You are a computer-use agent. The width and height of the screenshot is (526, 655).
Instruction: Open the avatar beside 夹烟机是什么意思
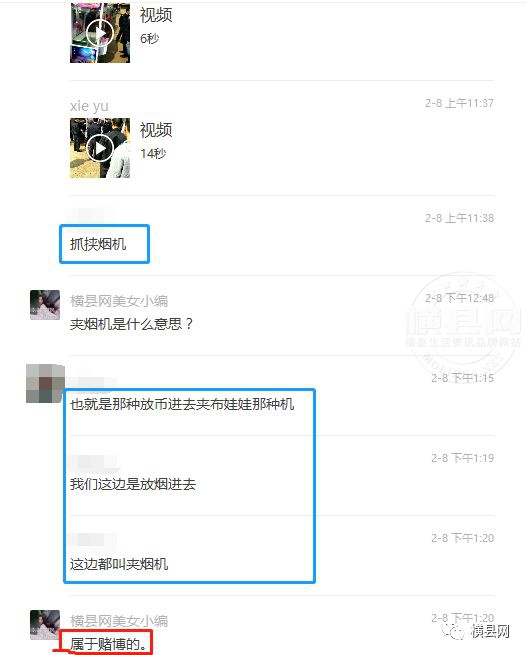click(x=45, y=305)
